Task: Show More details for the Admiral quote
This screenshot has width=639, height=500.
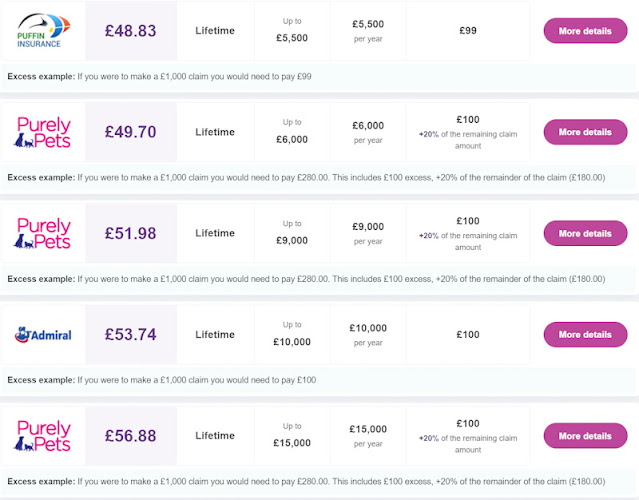Action: point(584,335)
